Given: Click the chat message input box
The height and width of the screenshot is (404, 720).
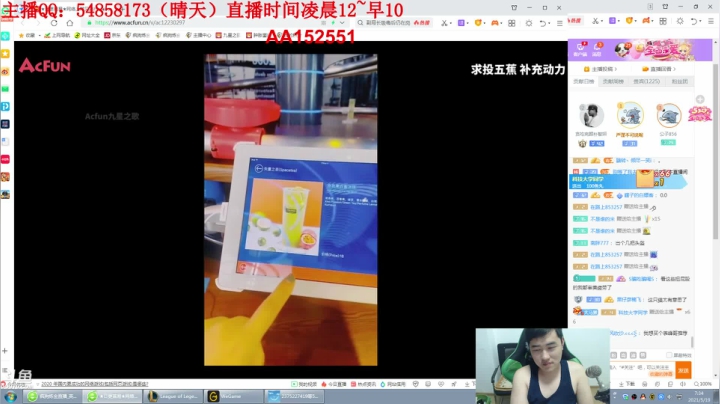Looking at the screenshot, I should [x=641, y=370].
